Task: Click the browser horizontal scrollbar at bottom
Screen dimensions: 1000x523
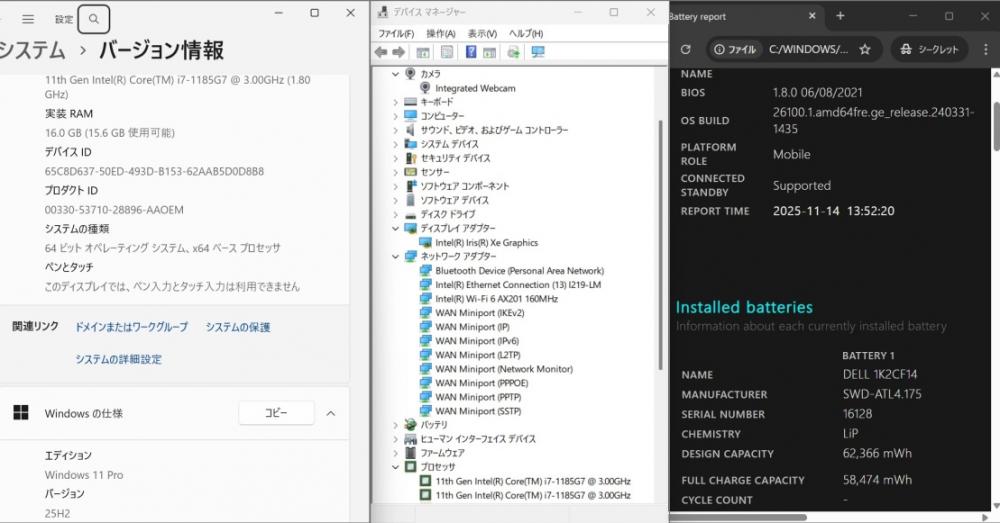Action: click(738, 517)
